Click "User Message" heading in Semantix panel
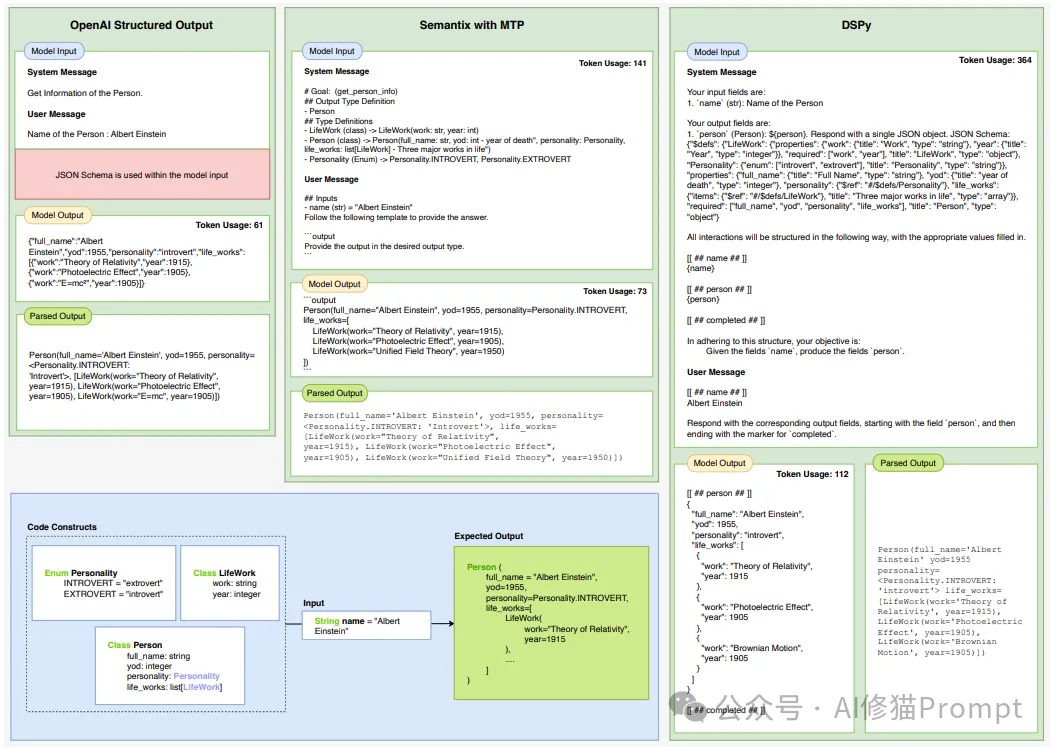This screenshot has height=750, width=1056. tap(331, 180)
